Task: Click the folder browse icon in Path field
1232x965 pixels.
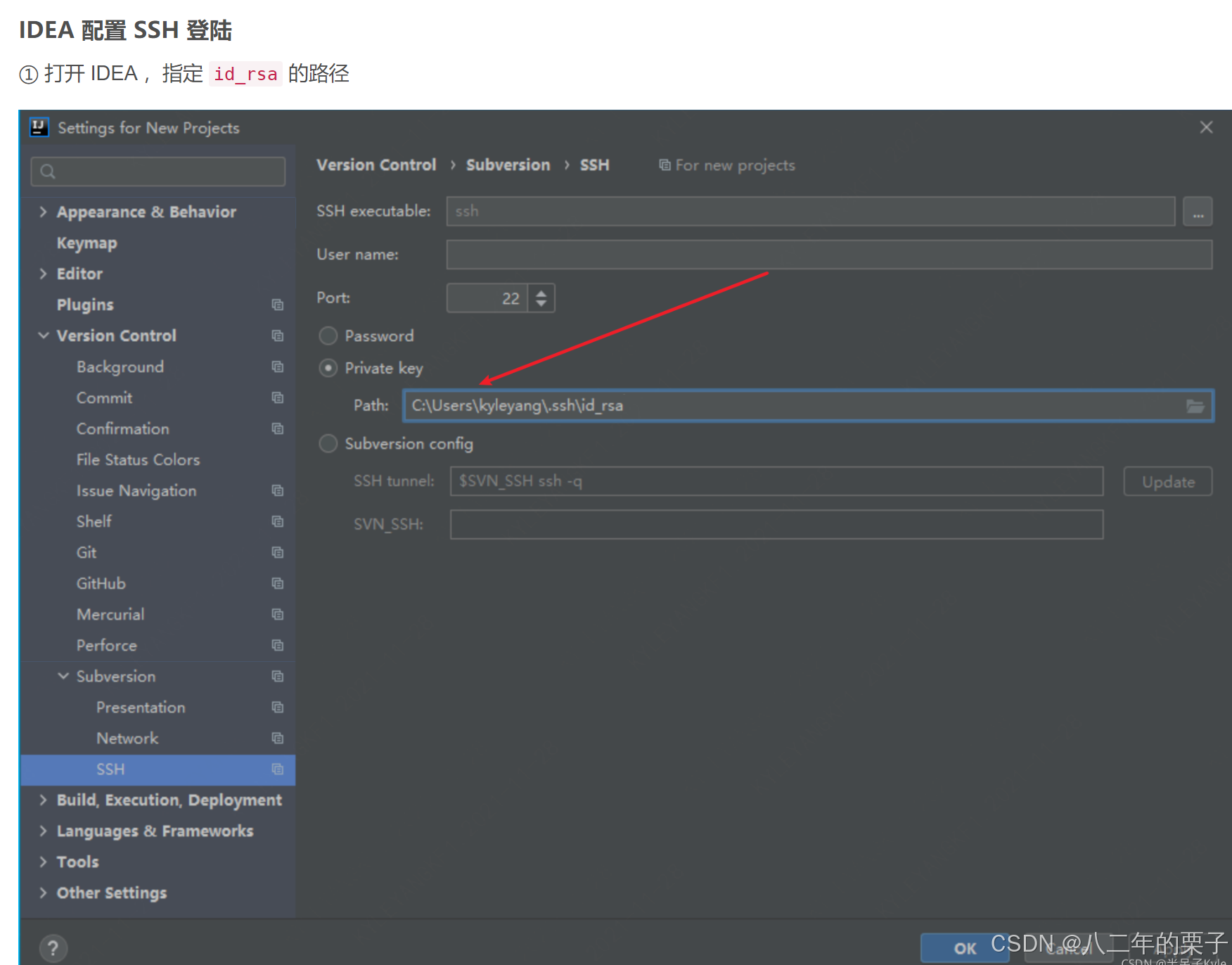Action: (1195, 406)
